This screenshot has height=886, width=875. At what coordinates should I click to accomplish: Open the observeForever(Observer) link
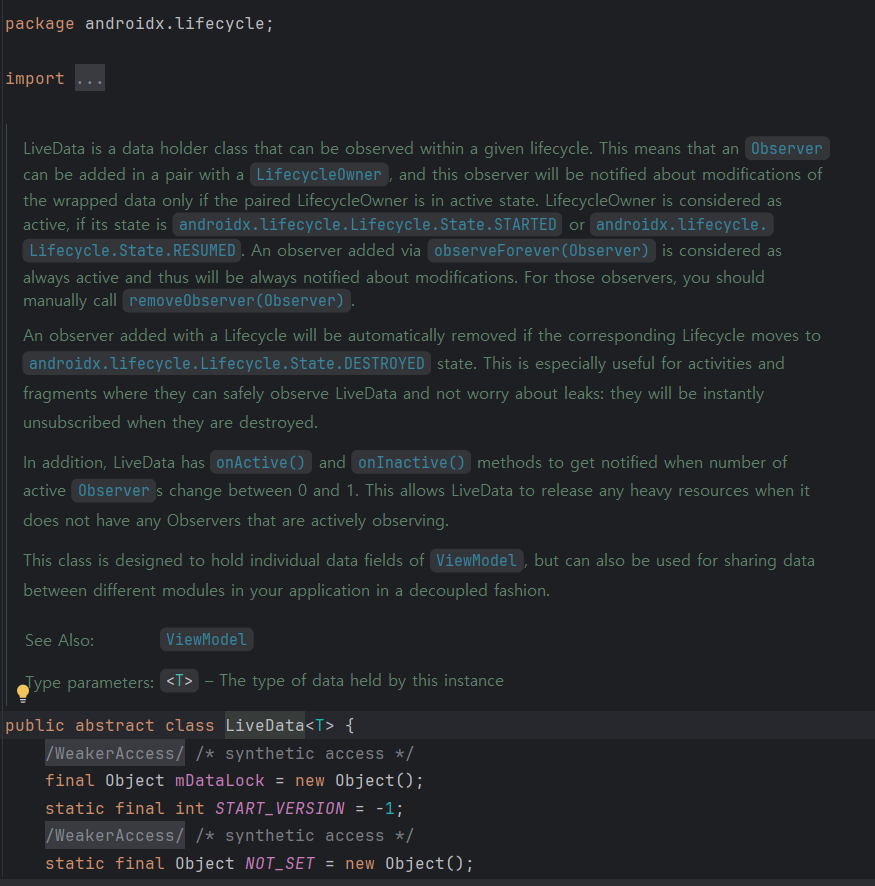(x=541, y=251)
